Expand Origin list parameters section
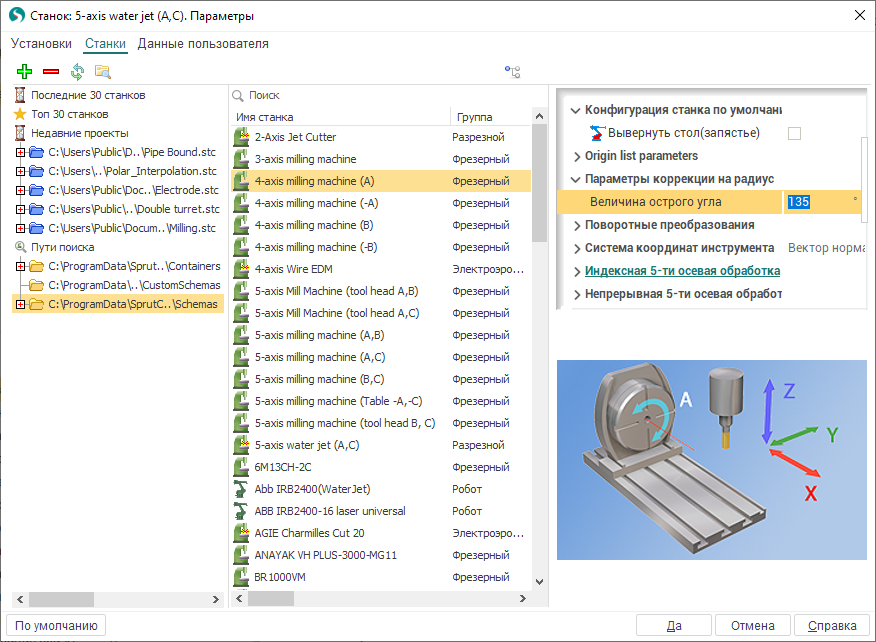Image resolution: width=876 pixels, height=642 pixels. tap(576, 156)
